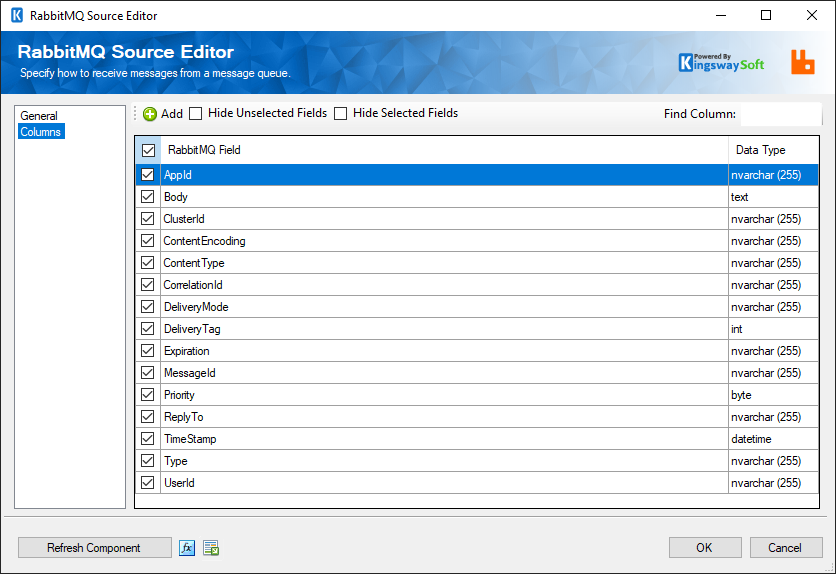Click nvarchar (255) in the Type row

pos(766,461)
